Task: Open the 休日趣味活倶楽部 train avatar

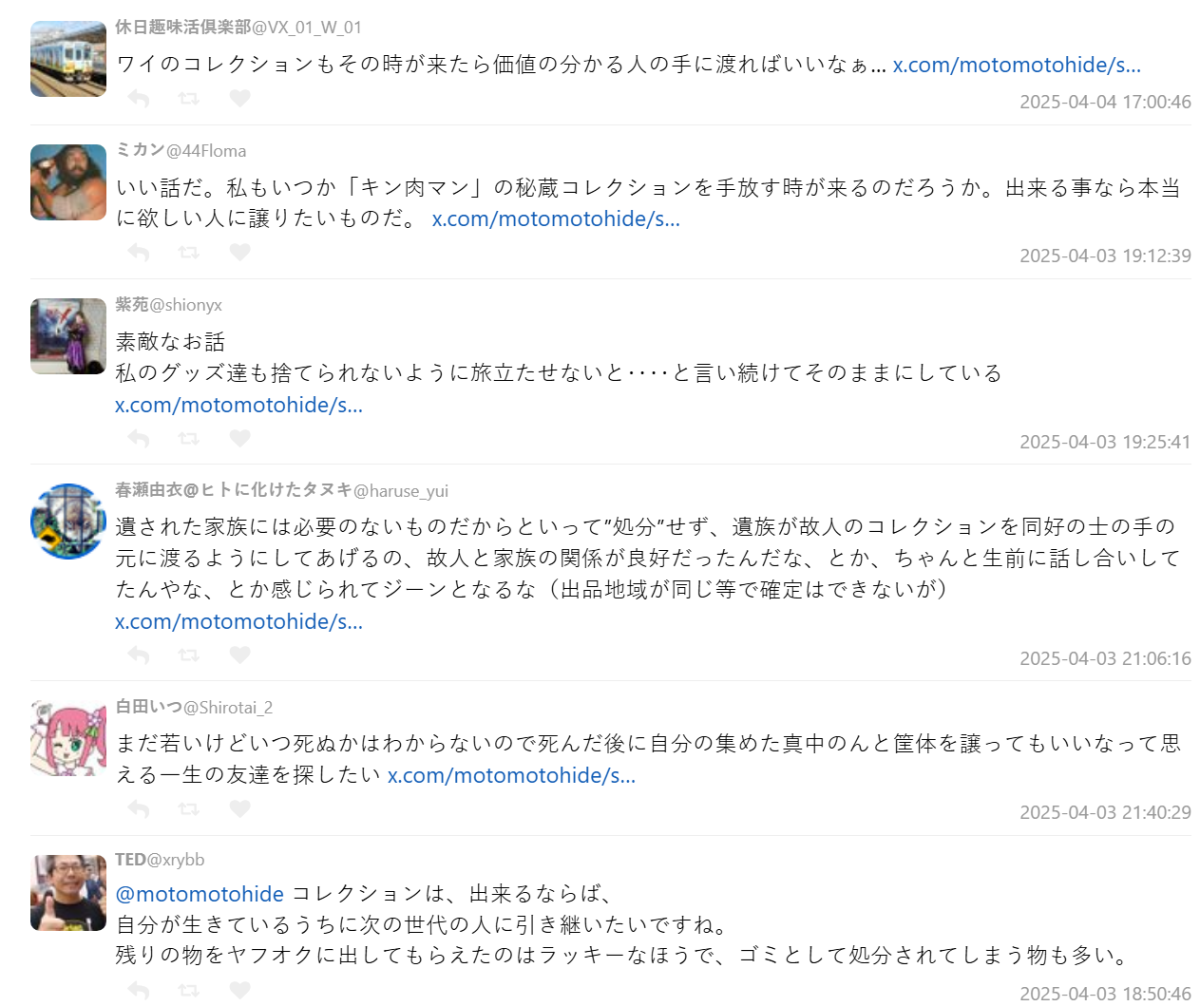Action: 68,58
